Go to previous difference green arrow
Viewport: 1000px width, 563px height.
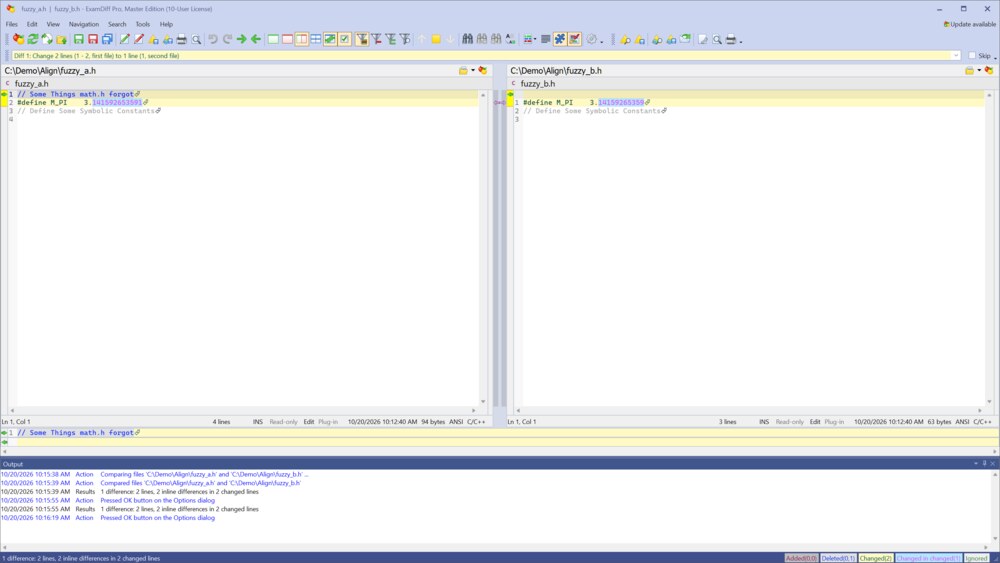pyautogui.click(x=256, y=40)
